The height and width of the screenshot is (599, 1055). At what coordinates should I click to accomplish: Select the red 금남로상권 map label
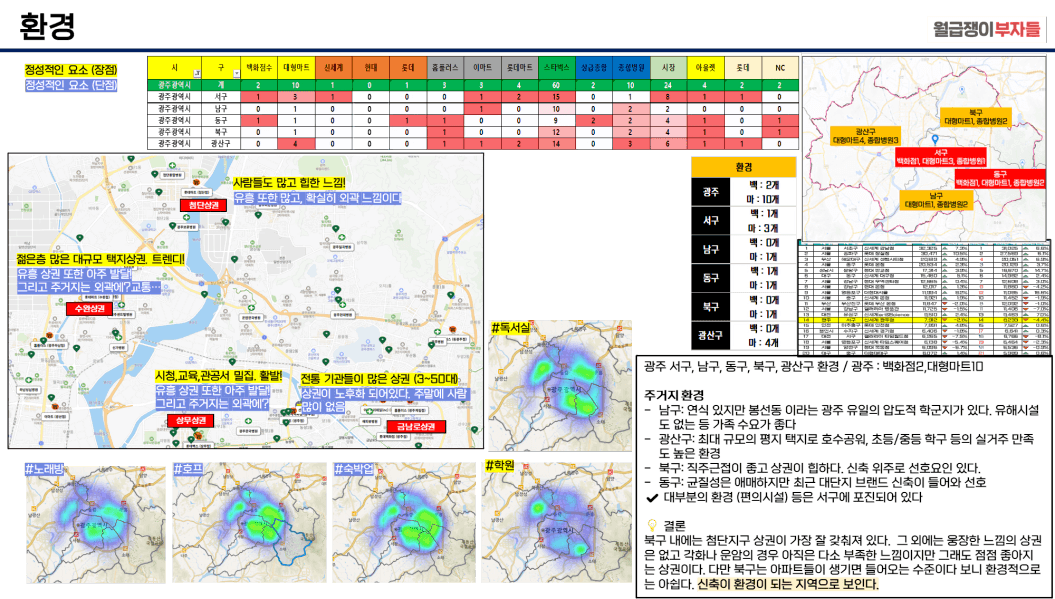pyautogui.click(x=414, y=427)
